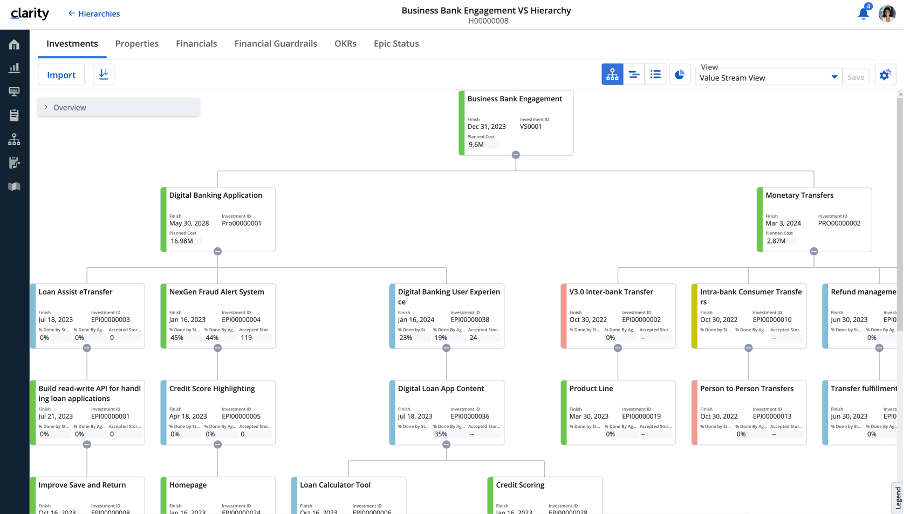Switch to hierarchy tree layout
The height and width of the screenshot is (514, 904).
(x=612, y=74)
